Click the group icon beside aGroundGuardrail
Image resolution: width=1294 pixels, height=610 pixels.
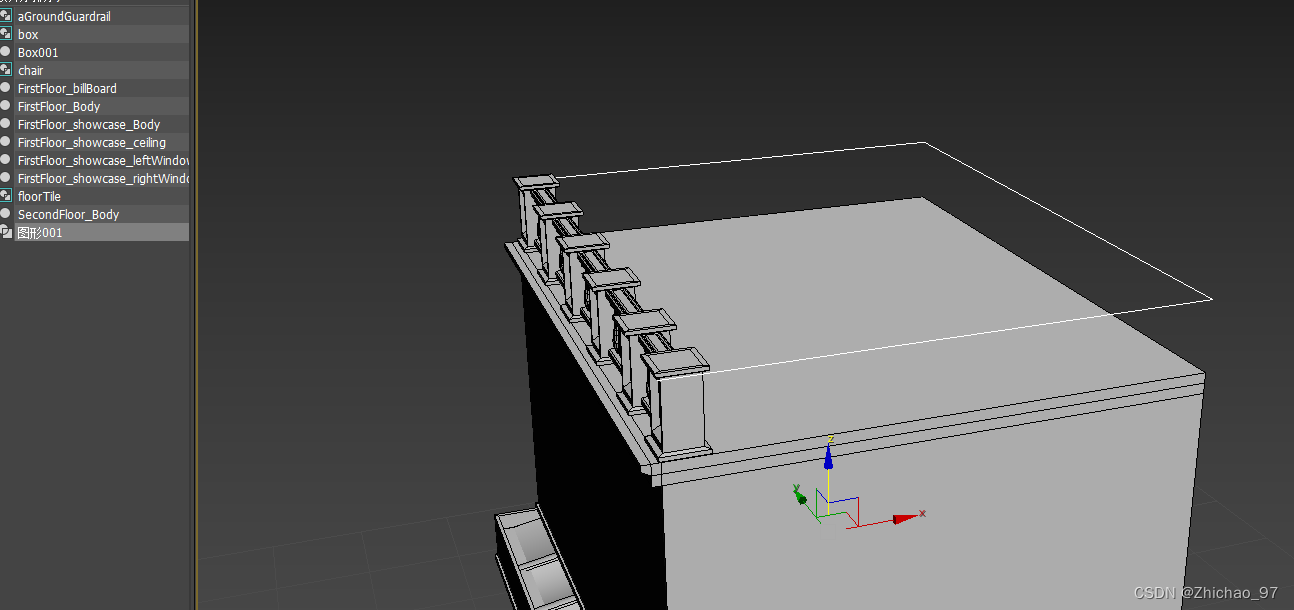point(7,16)
